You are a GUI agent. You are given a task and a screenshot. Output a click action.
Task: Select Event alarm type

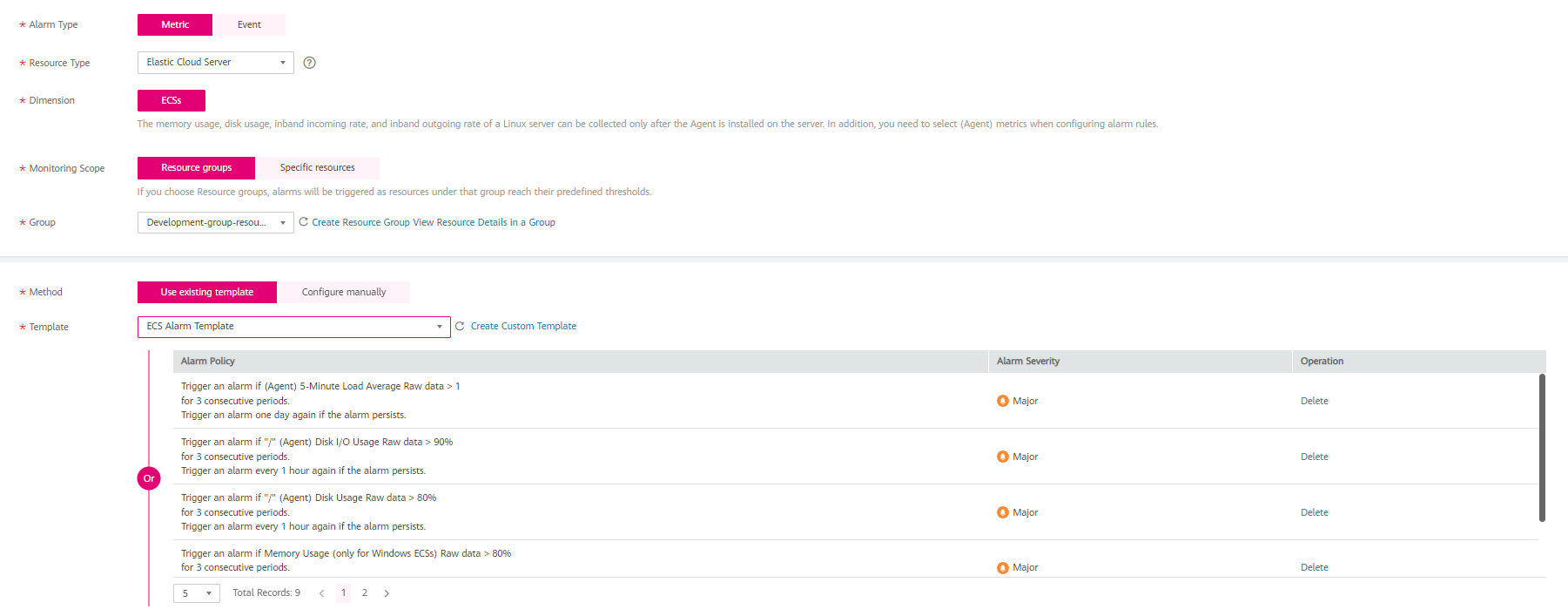tap(249, 25)
